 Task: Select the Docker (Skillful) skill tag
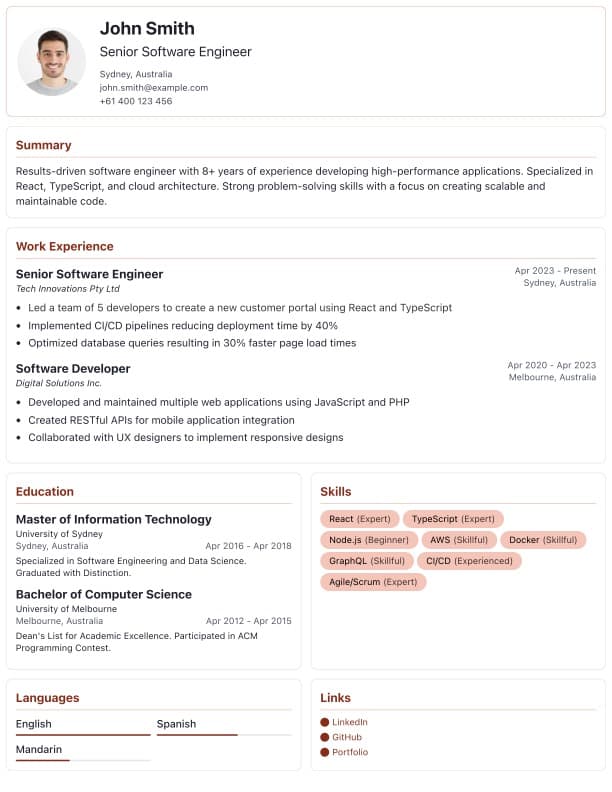(543, 540)
